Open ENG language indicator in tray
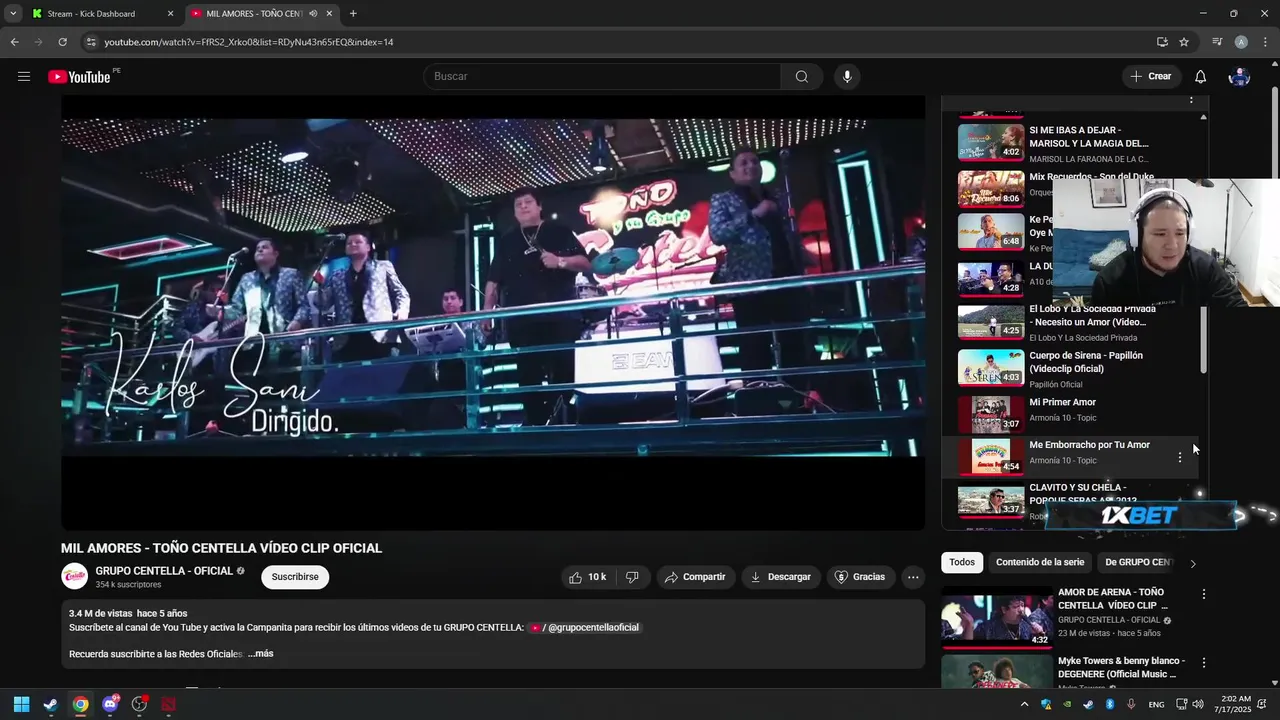The width and height of the screenshot is (1280, 720). coord(1156,704)
